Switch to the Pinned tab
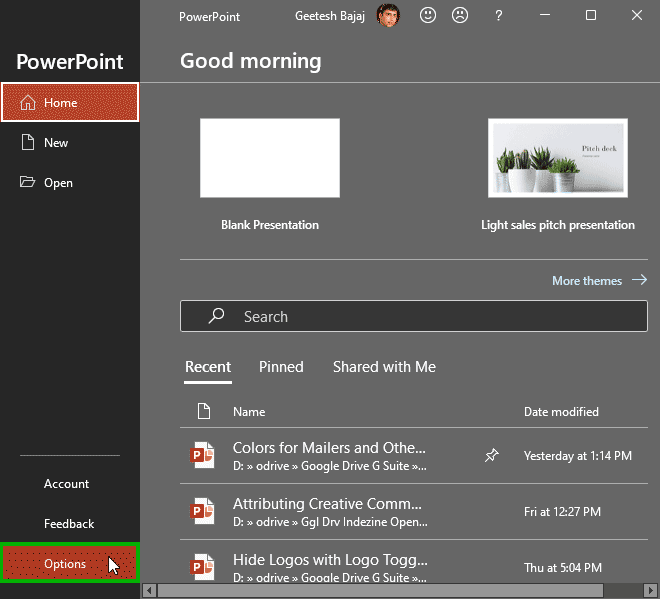660x599 pixels. click(281, 367)
